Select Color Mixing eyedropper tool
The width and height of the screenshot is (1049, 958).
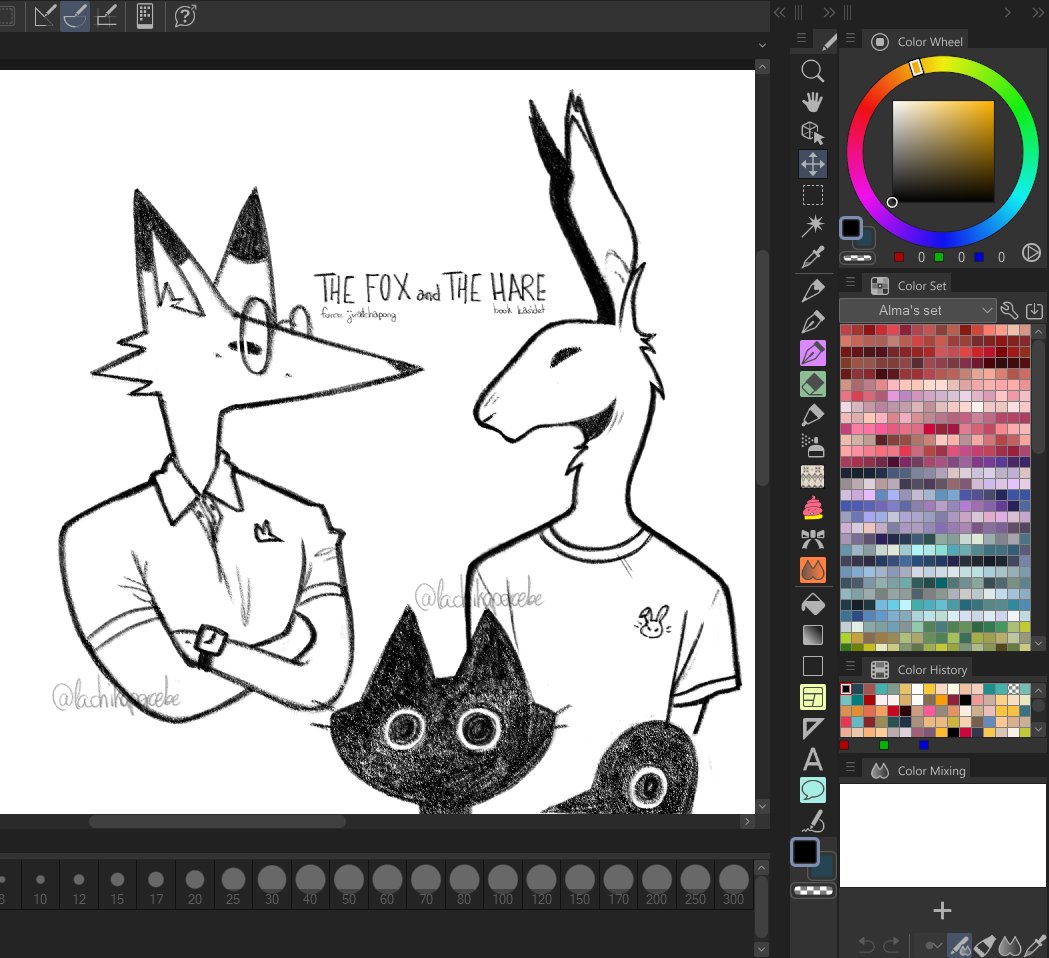[x=1036, y=945]
